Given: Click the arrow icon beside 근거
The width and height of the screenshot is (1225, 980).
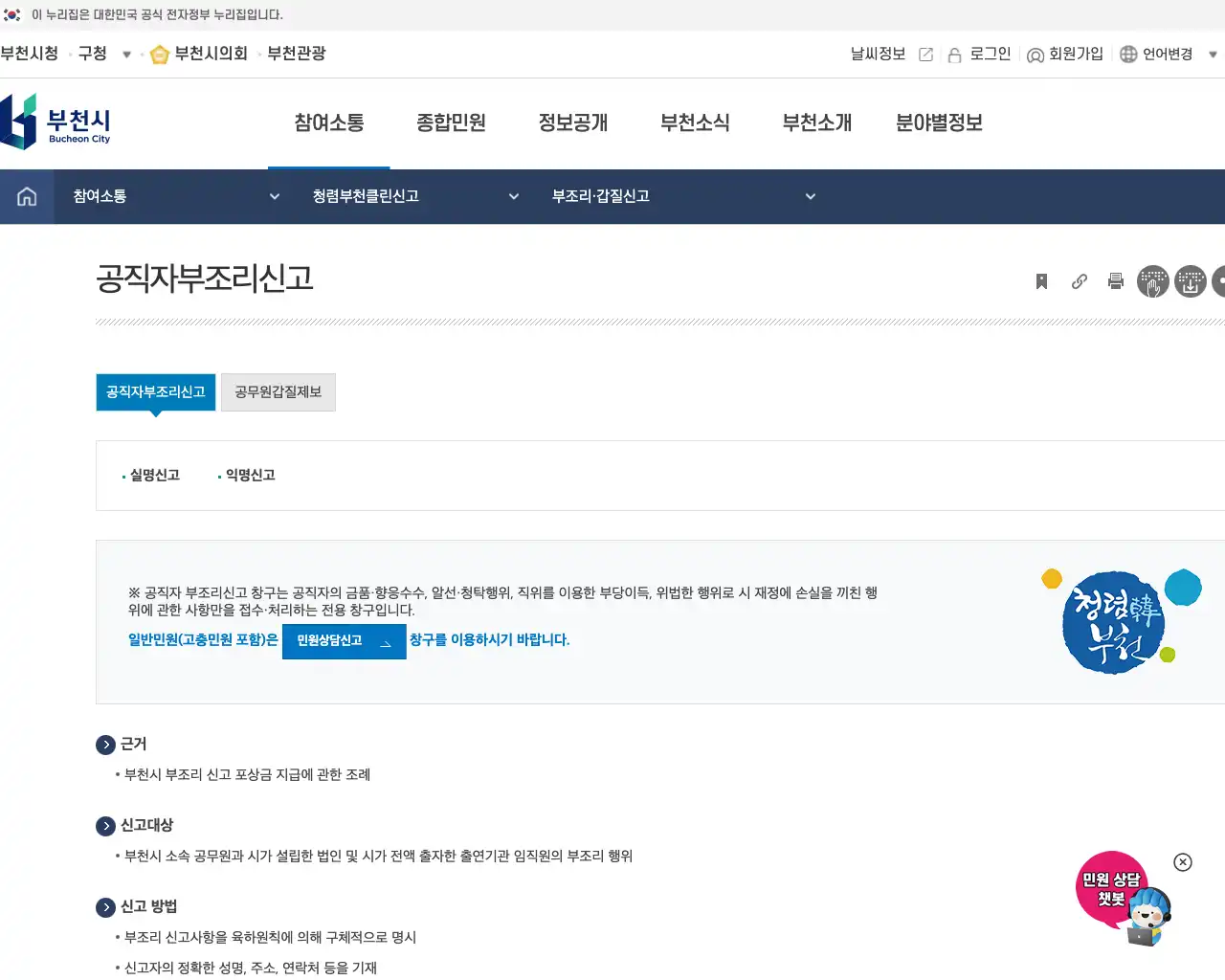Looking at the screenshot, I should coord(106,745).
